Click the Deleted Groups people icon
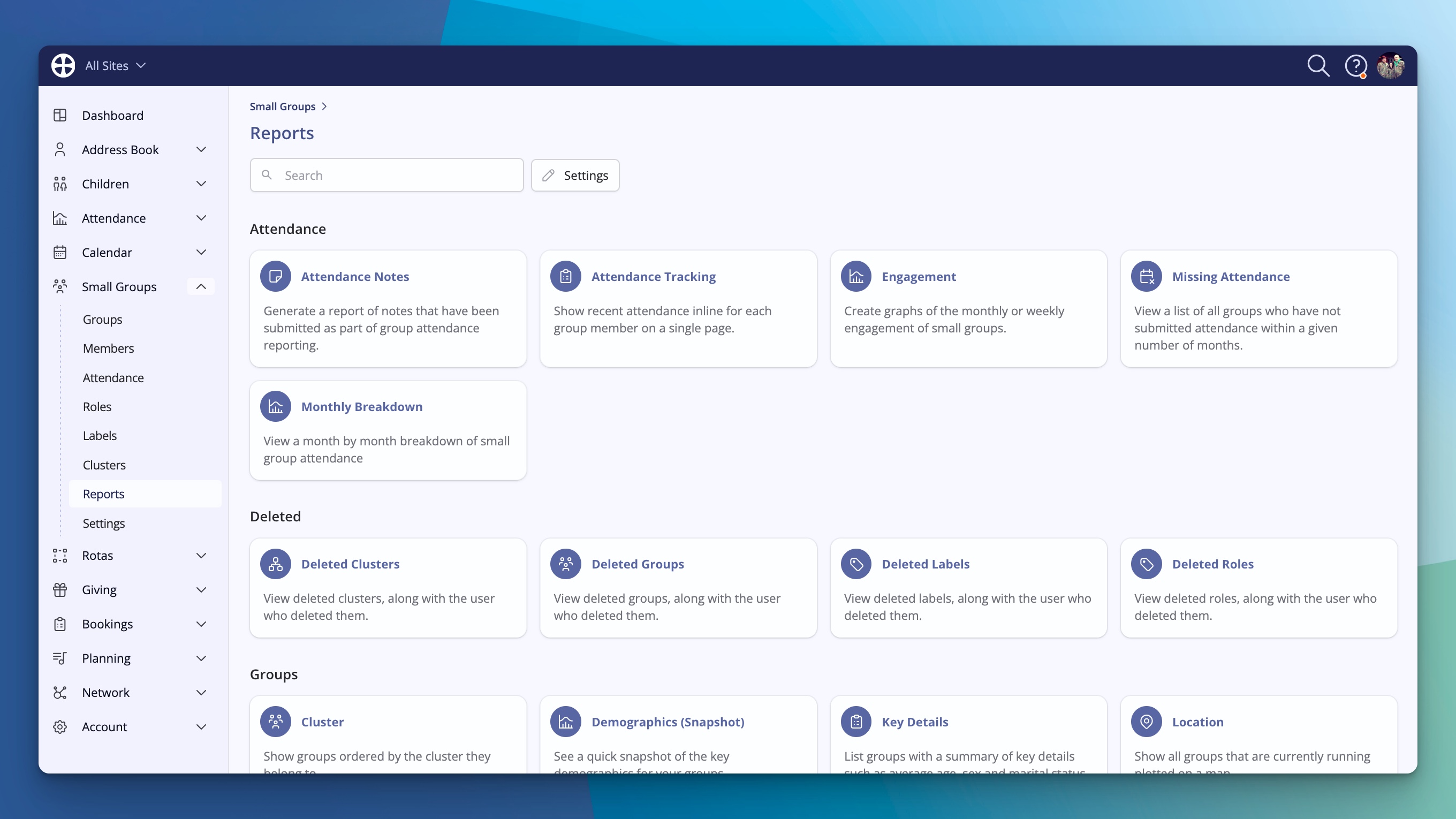 tap(566, 564)
